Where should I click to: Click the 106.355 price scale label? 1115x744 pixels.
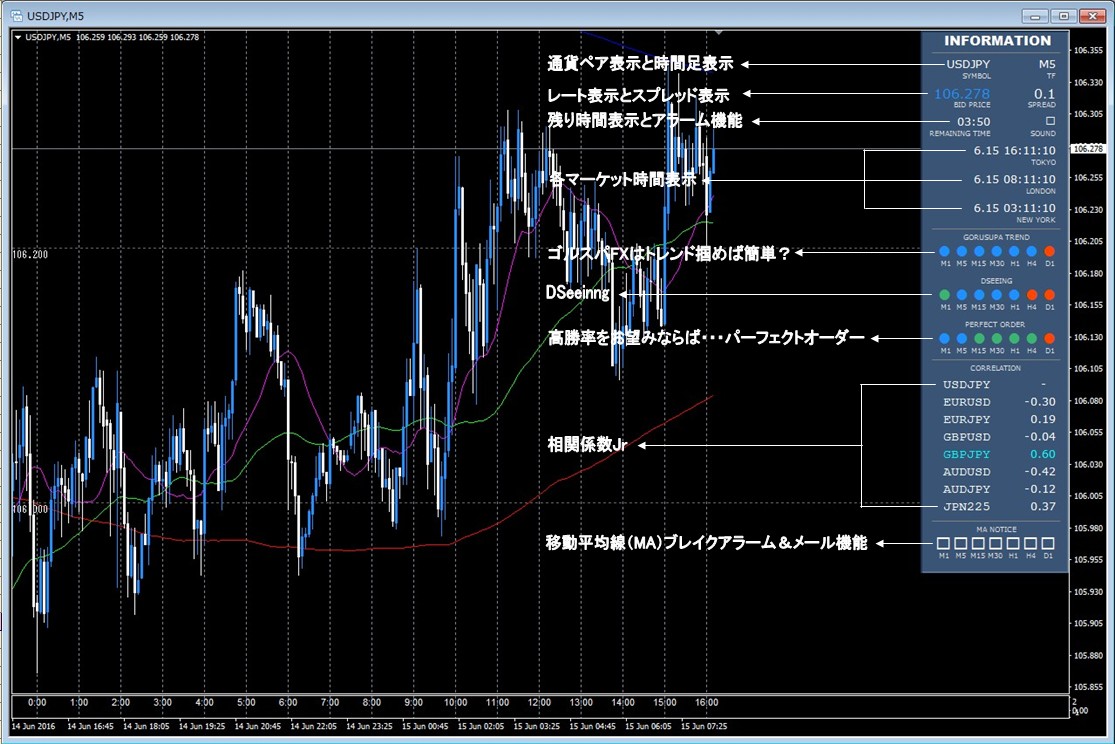(x=1088, y=51)
